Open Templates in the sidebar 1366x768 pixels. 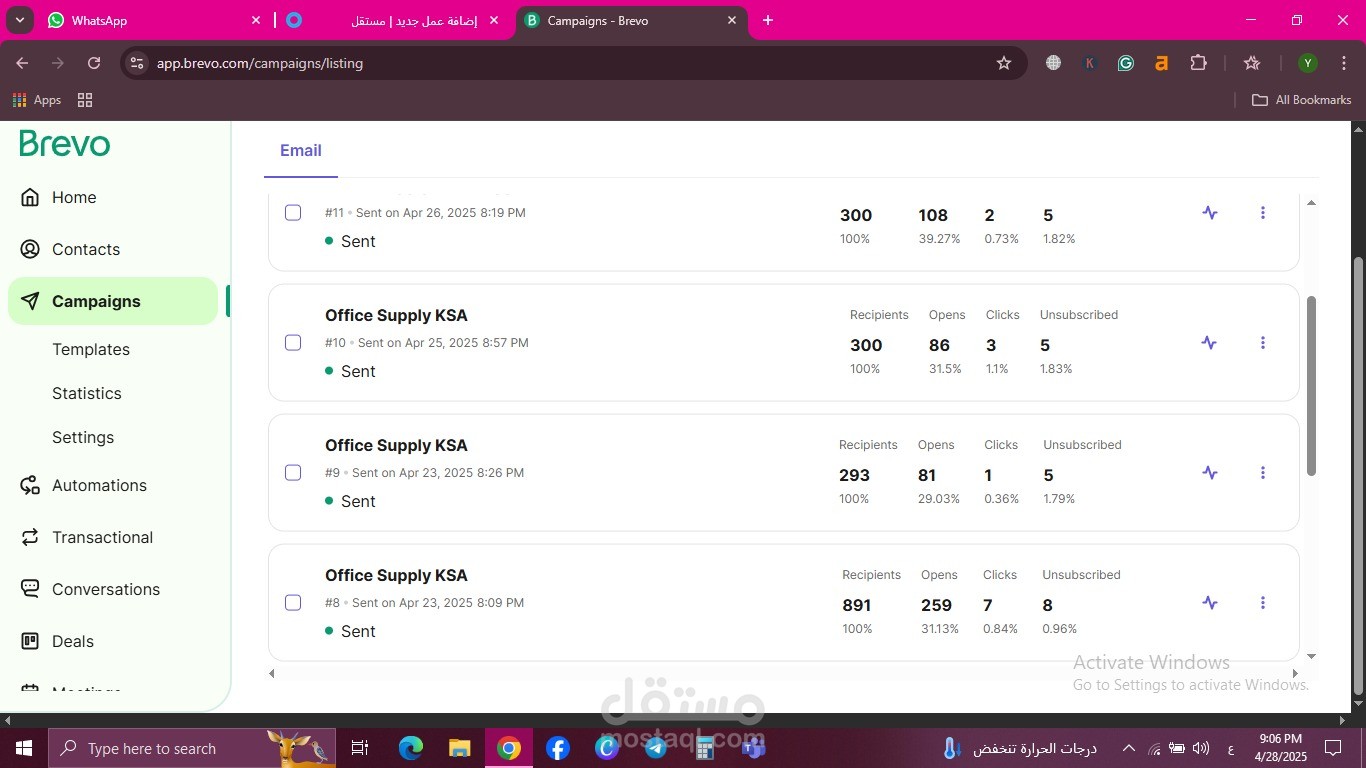pos(91,349)
